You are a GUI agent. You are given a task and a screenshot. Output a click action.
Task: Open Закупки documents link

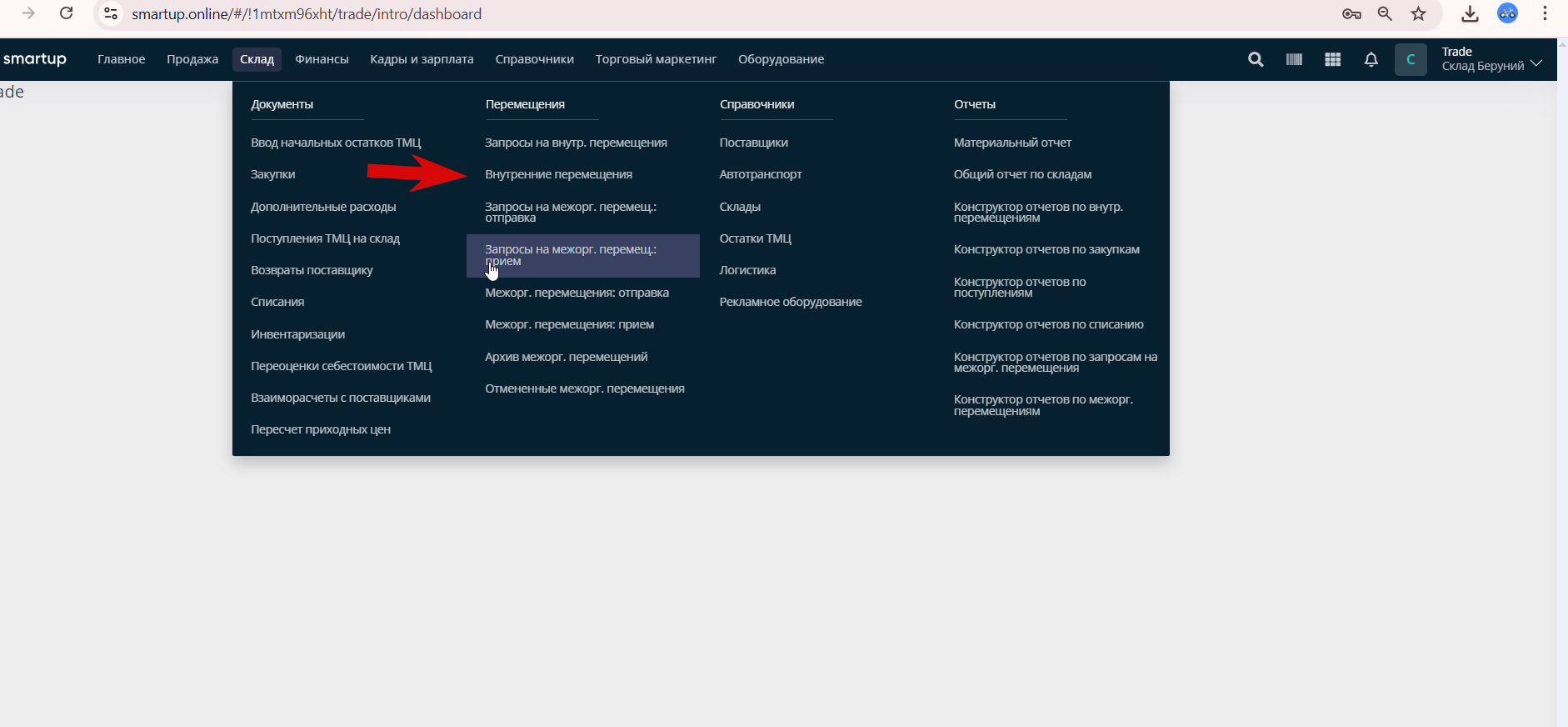[273, 174]
